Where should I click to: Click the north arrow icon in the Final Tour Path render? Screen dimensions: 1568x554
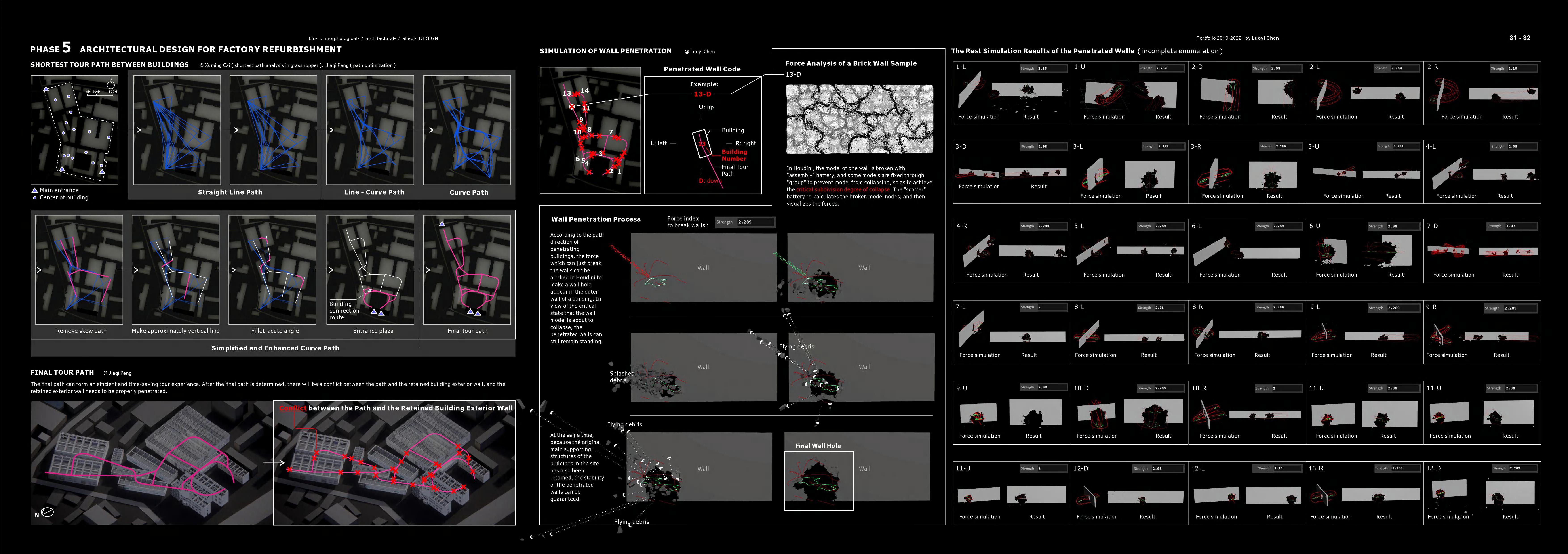pyautogui.click(x=47, y=512)
